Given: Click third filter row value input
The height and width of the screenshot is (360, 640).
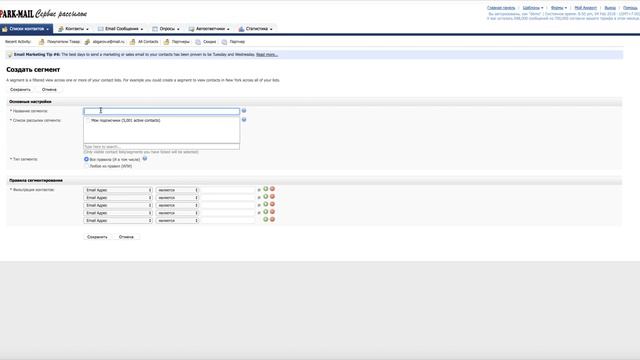Looking at the screenshot, I should pos(228,205).
